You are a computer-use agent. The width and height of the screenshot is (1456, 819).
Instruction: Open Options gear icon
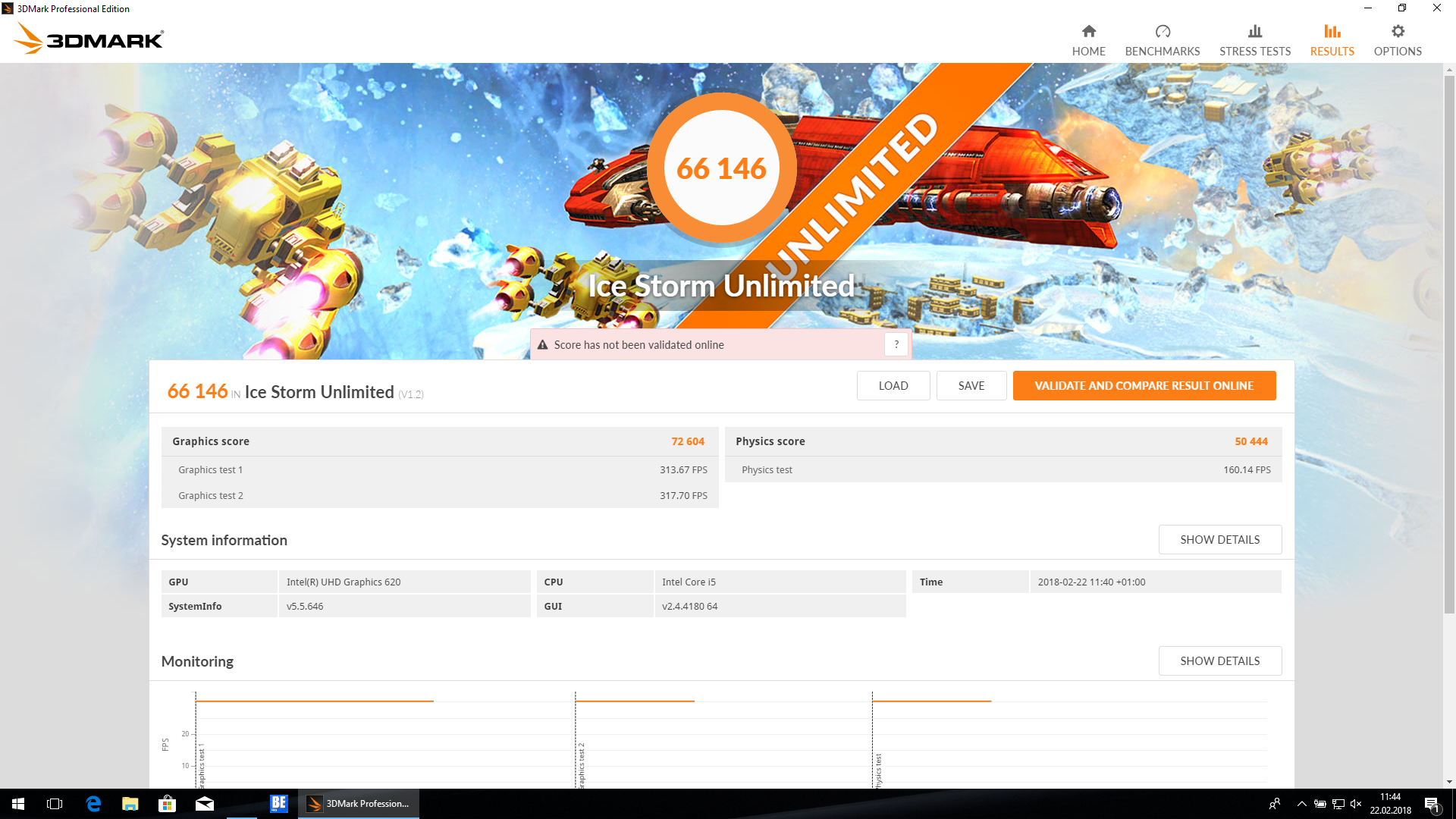tap(1397, 32)
